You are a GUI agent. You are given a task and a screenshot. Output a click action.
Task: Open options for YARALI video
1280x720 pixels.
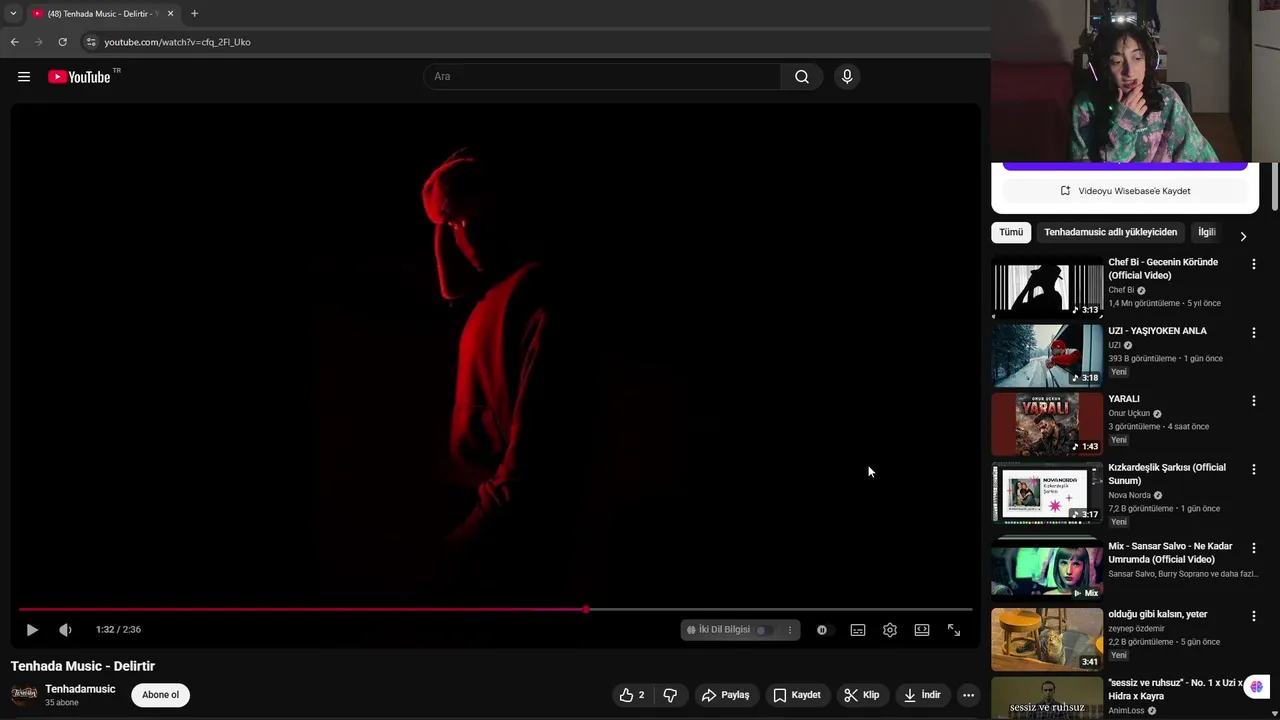click(1253, 400)
